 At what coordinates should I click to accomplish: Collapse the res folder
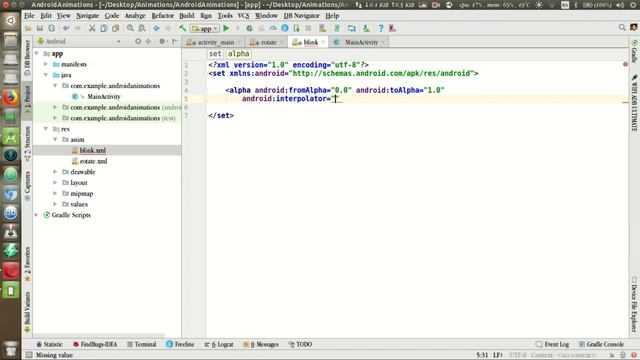[x=46, y=129]
